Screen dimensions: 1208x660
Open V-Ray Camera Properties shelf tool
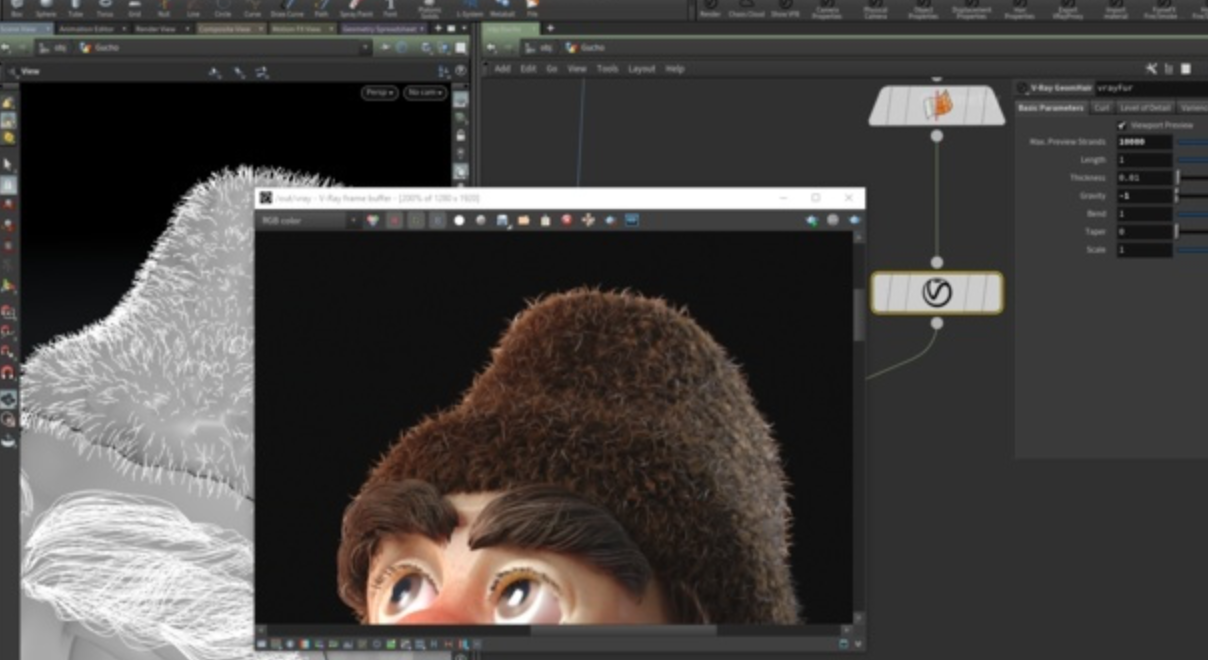(827, 9)
